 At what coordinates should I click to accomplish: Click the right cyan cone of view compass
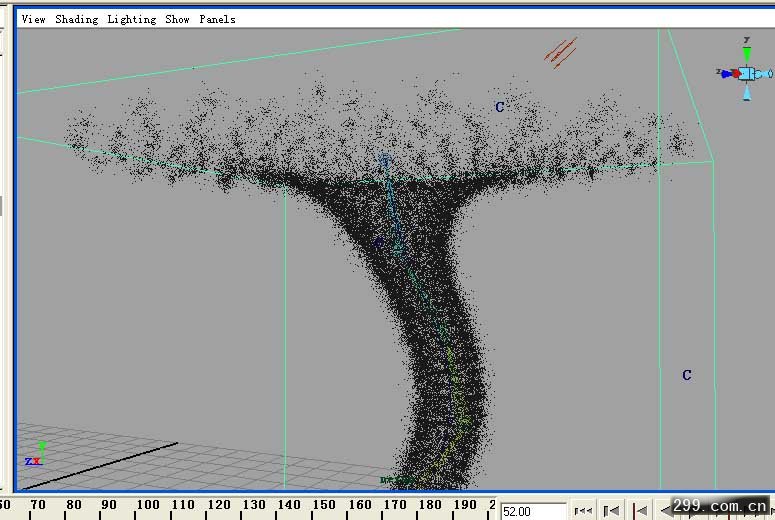click(764, 74)
